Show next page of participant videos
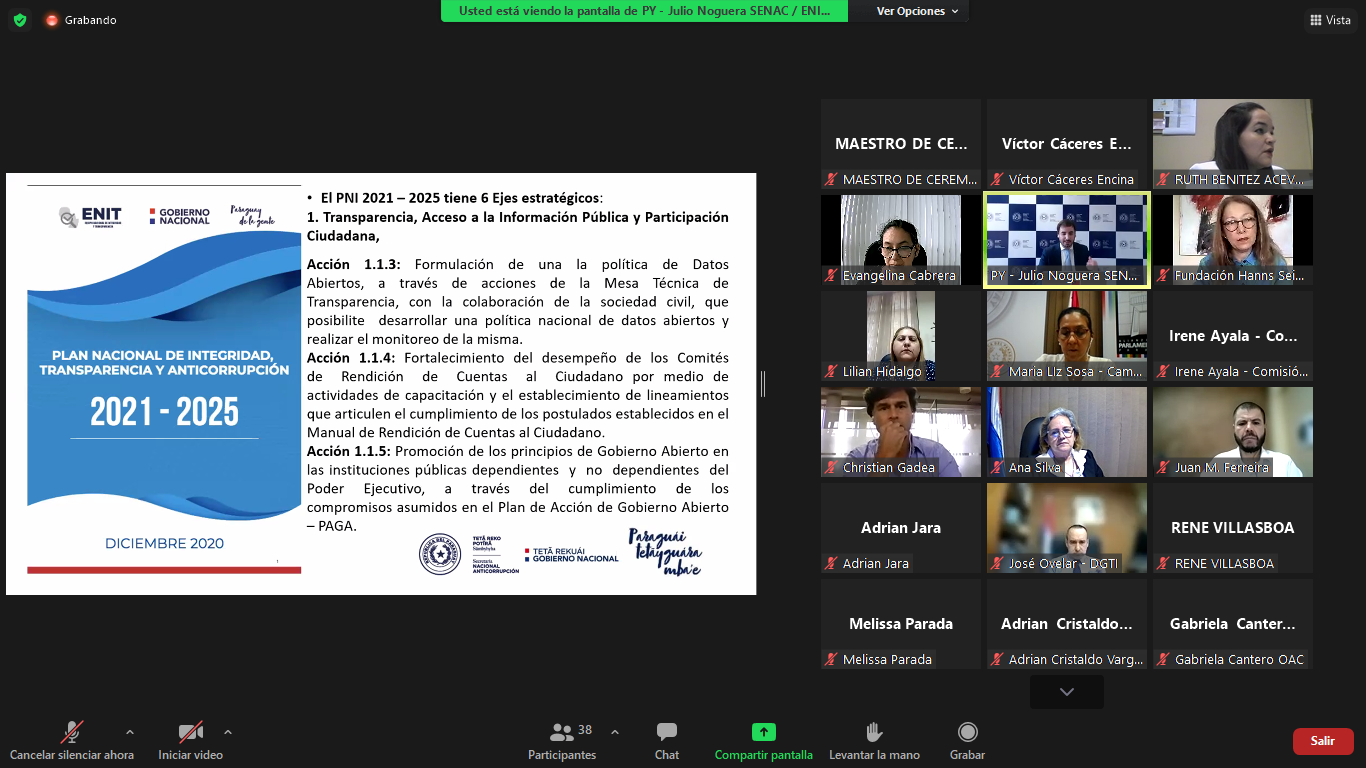1366x768 pixels. (1067, 692)
